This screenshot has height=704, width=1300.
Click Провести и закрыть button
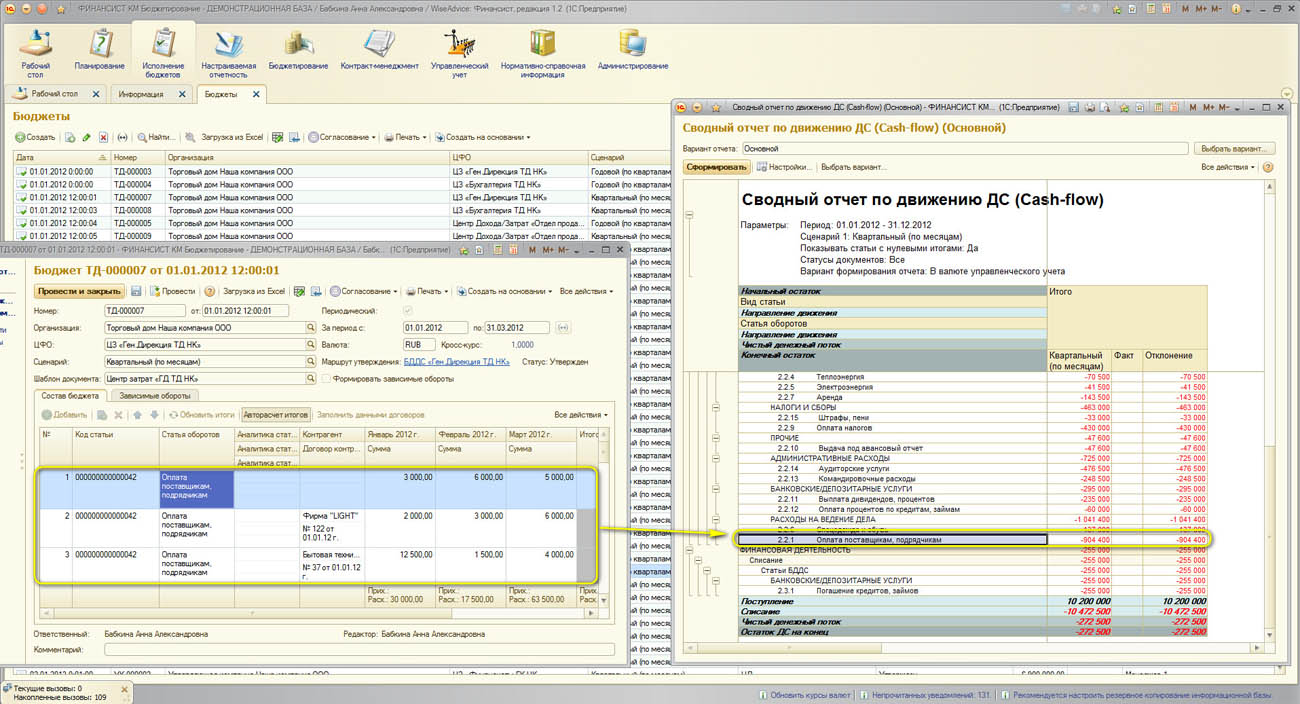pos(79,291)
